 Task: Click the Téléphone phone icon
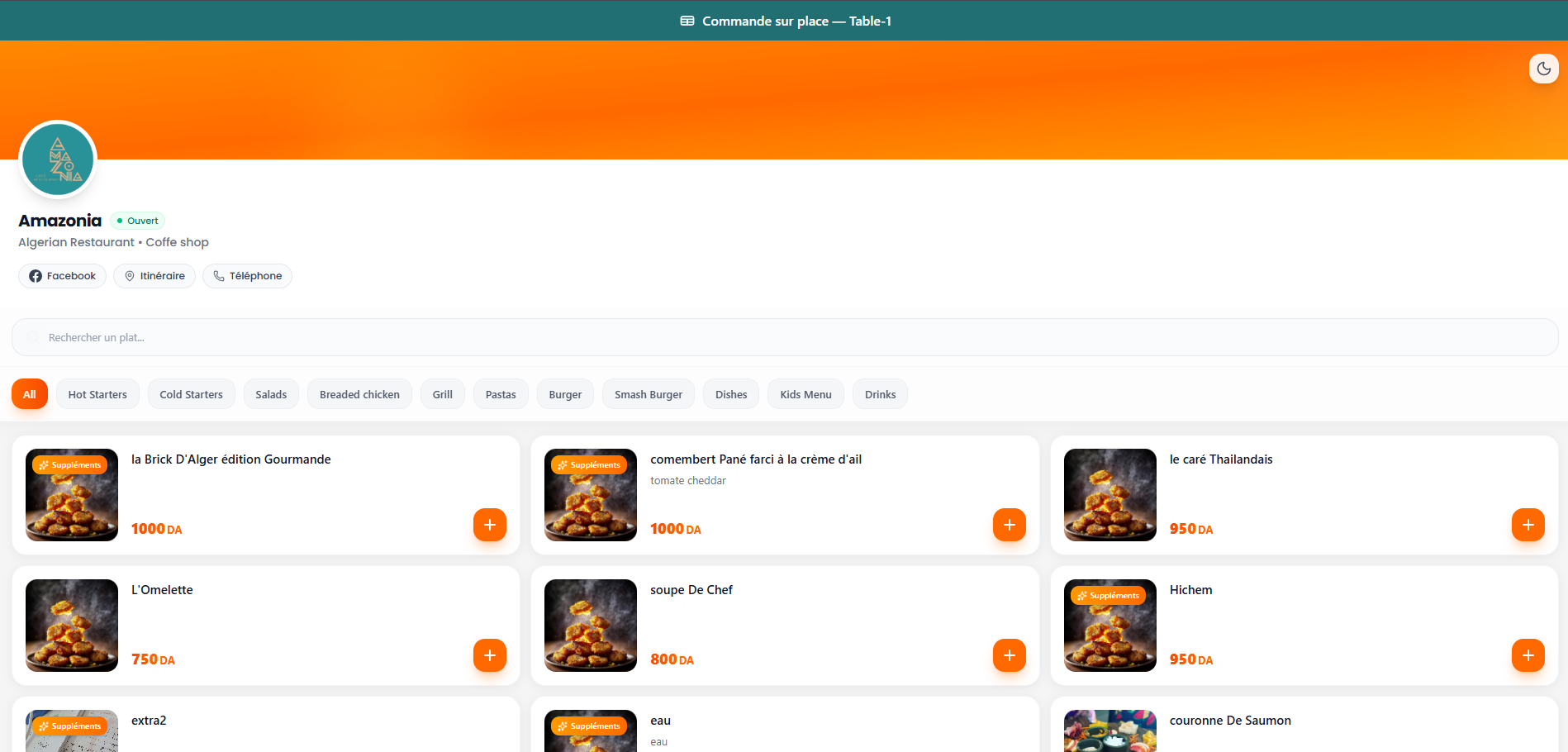(218, 275)
